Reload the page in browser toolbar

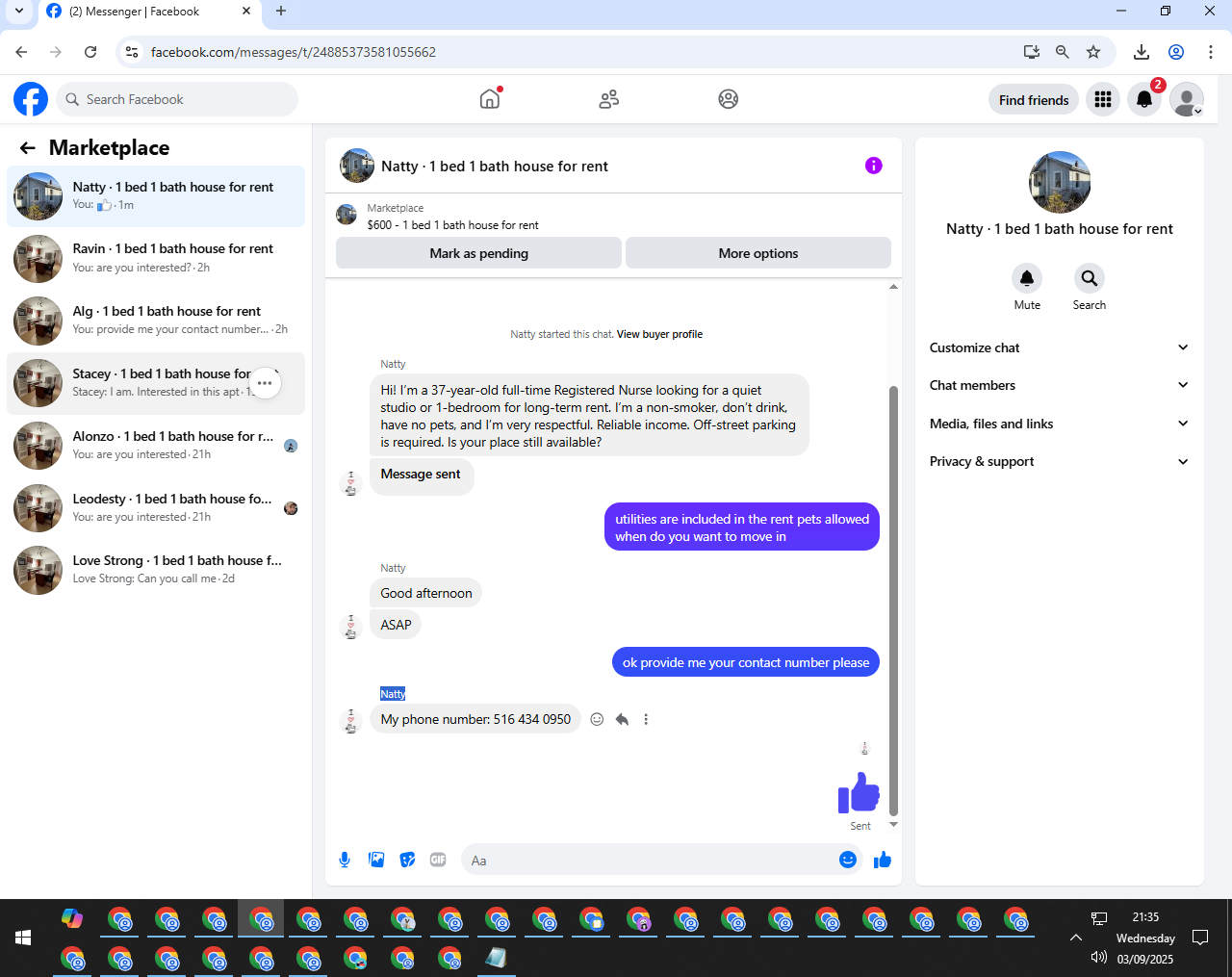(90, 52)
